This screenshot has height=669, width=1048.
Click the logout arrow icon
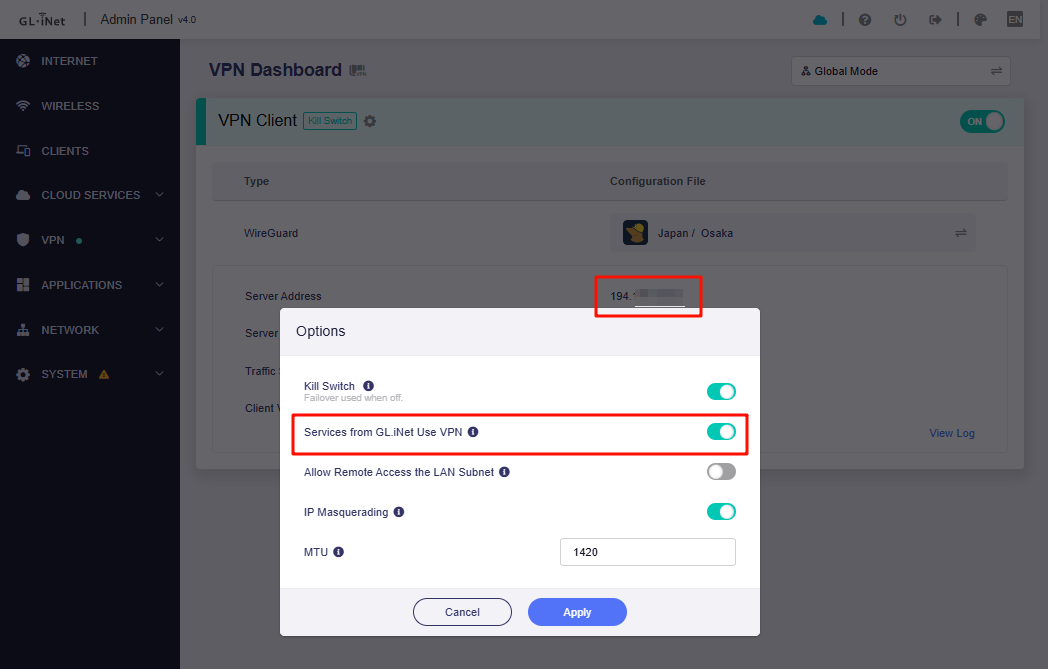tap(935, 19)
